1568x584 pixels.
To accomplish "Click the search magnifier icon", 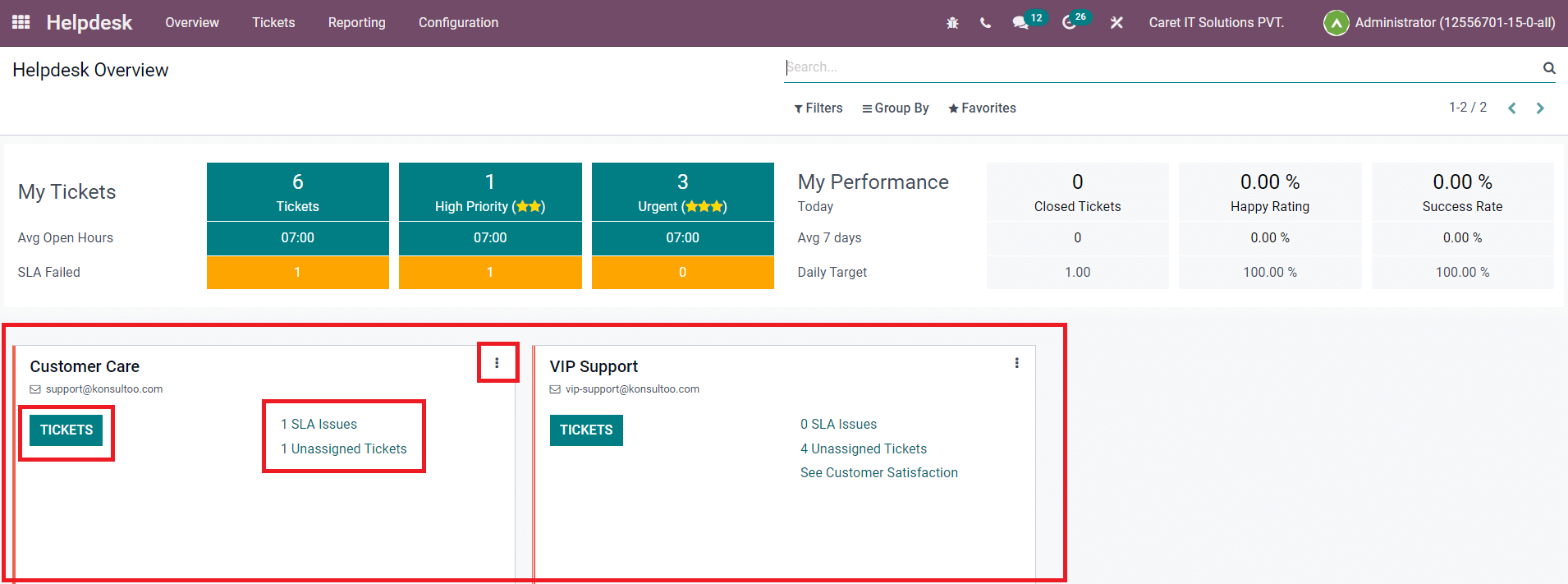I will (1549, 68).
